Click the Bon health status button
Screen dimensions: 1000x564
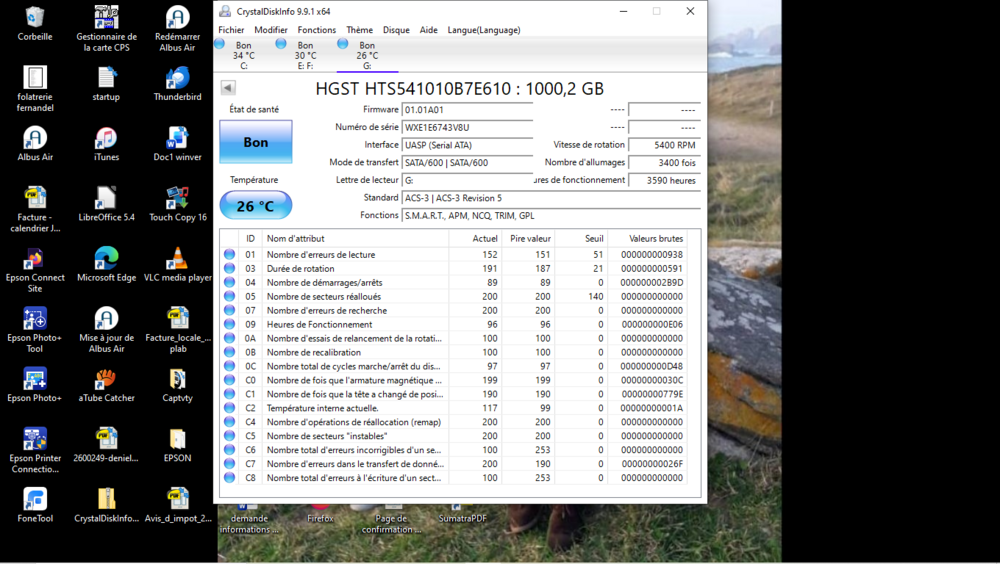coord(256,142)
